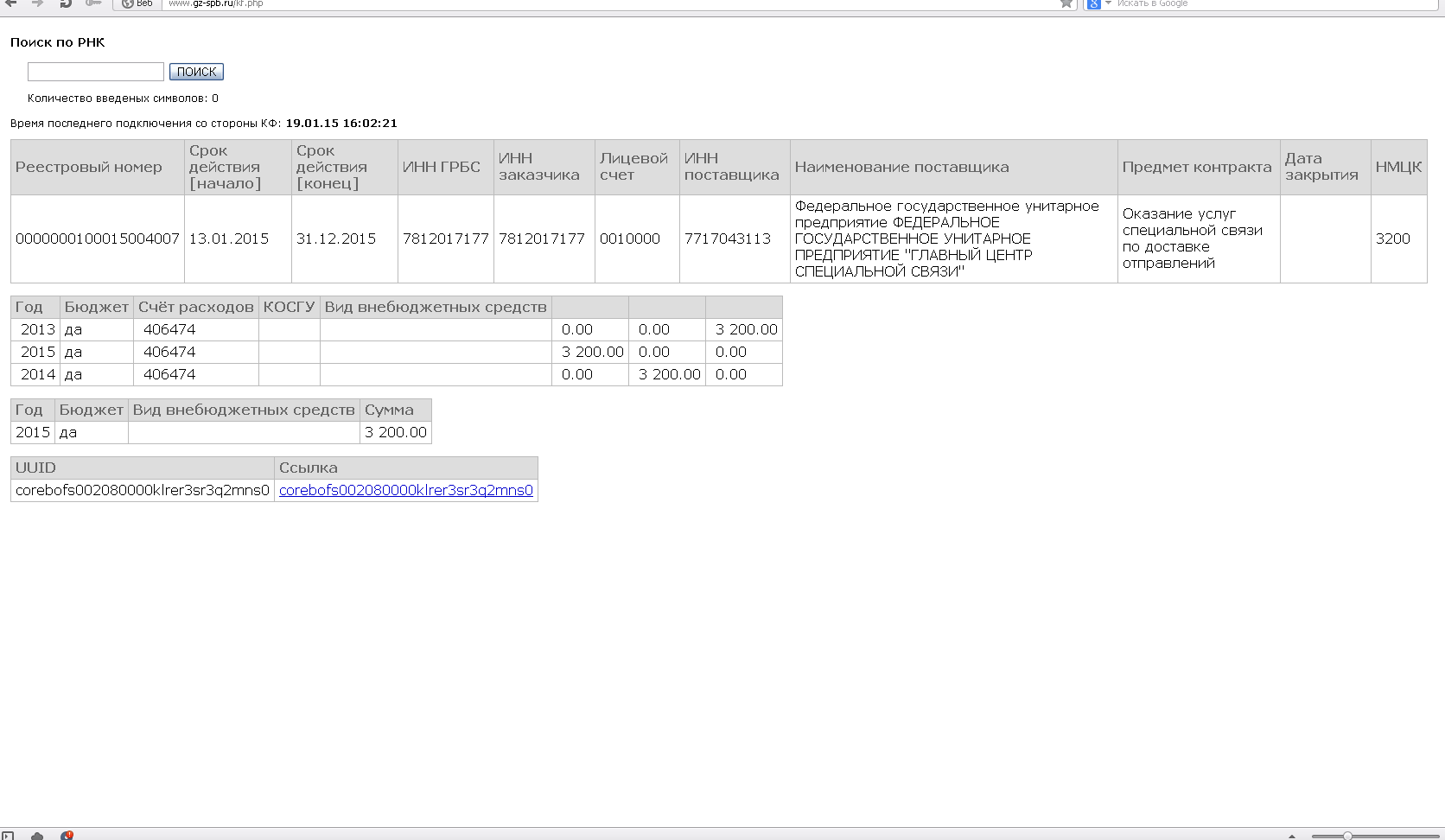Click the UUID column header
Screen dimensions: 1445x840
[143, 468]
